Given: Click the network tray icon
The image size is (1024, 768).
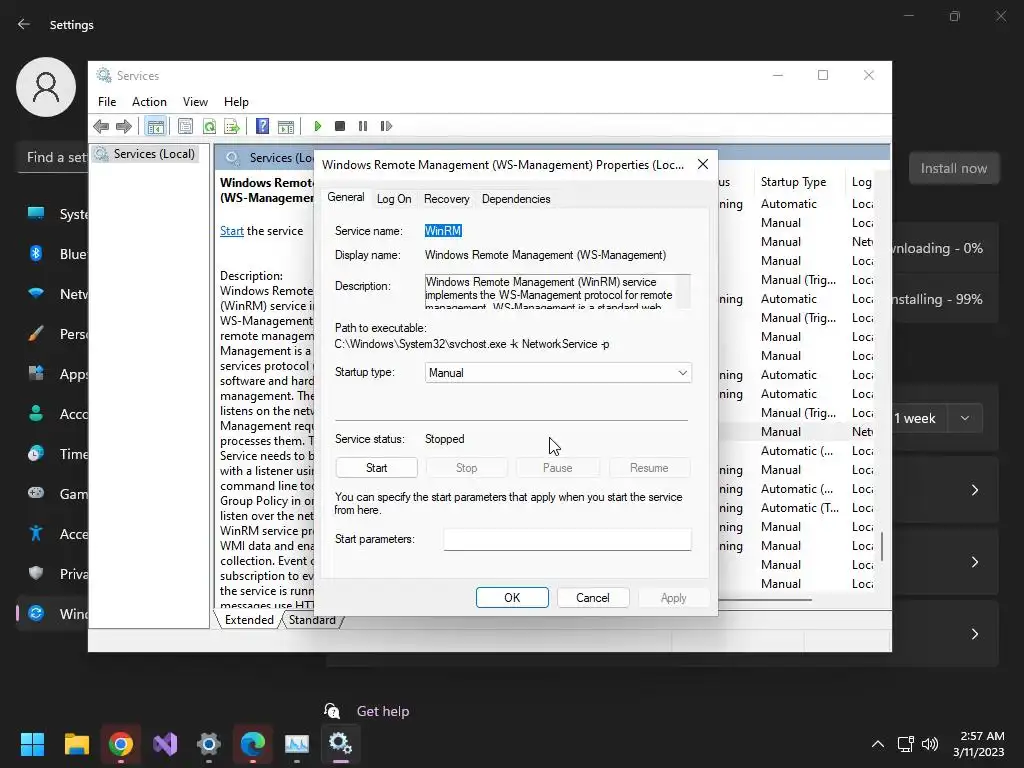Looking at the screenshot, I should click(905, 744).
